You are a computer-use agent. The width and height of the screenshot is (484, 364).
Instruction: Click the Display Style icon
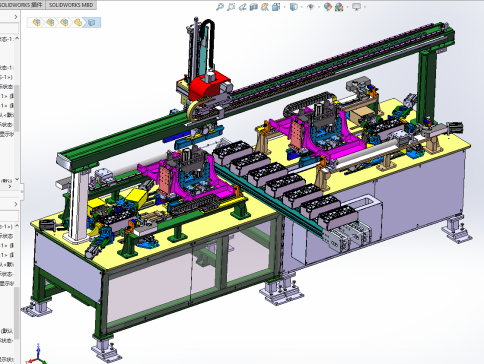tap(293, 7)
